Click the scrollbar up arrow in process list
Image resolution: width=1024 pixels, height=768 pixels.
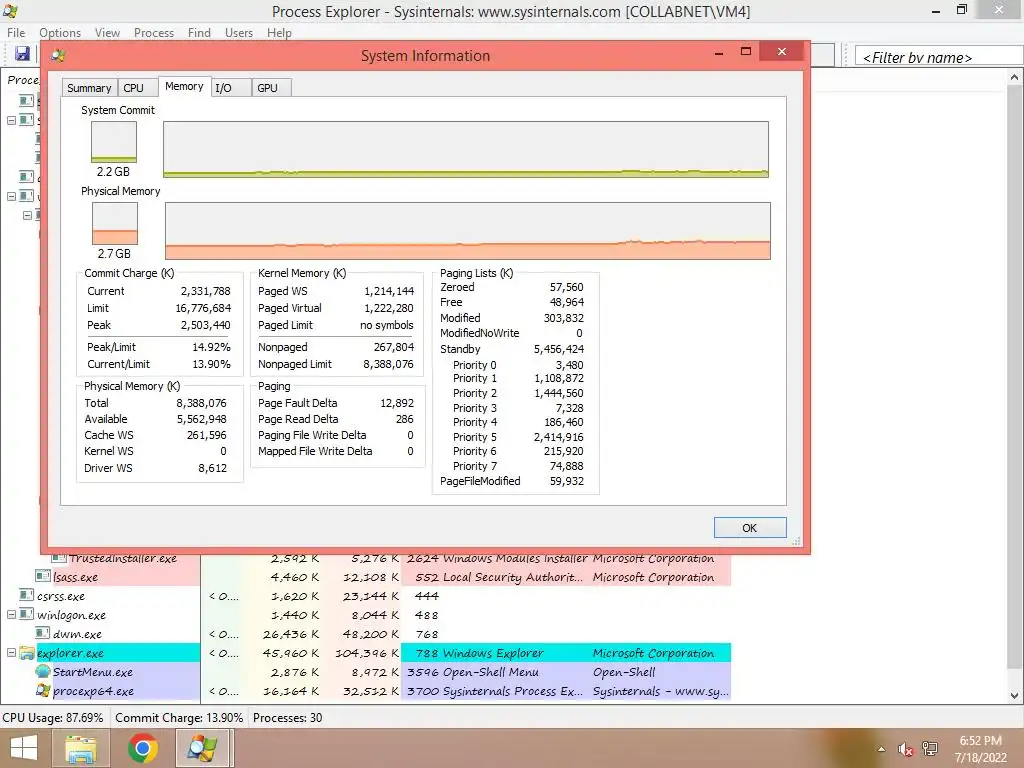(x=1014, y=77)
